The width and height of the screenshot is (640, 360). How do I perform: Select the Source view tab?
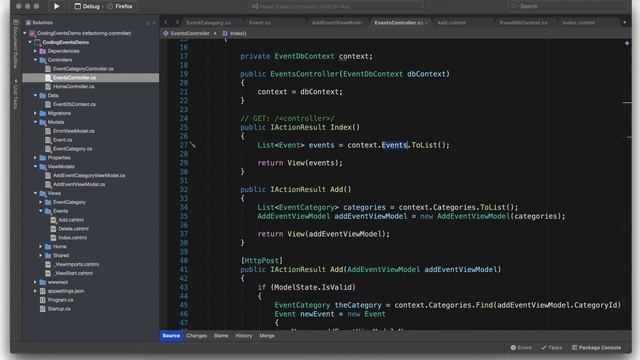(171, 336)
